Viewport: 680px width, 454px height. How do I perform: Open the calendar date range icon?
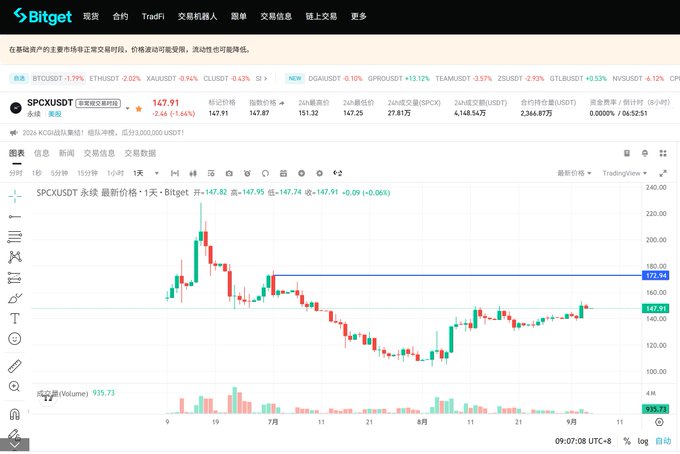pos(283,173)
